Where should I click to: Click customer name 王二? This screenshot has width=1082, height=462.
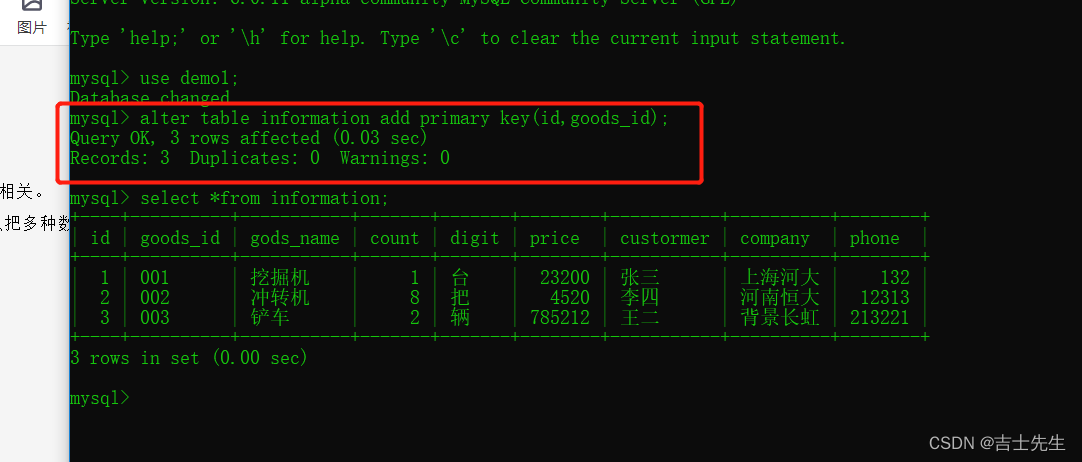640,318
